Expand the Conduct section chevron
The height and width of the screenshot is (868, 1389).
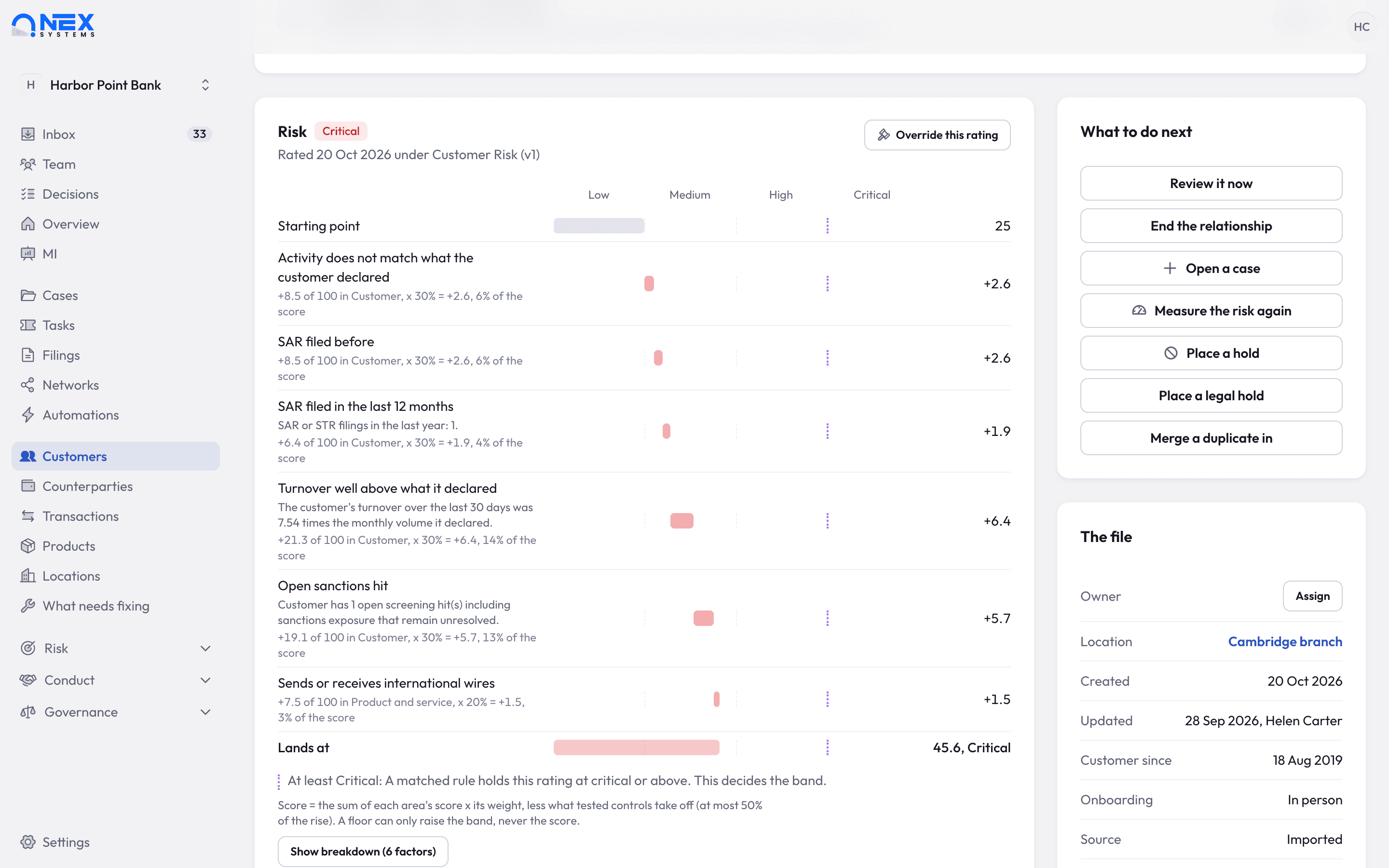click(205, 680)
